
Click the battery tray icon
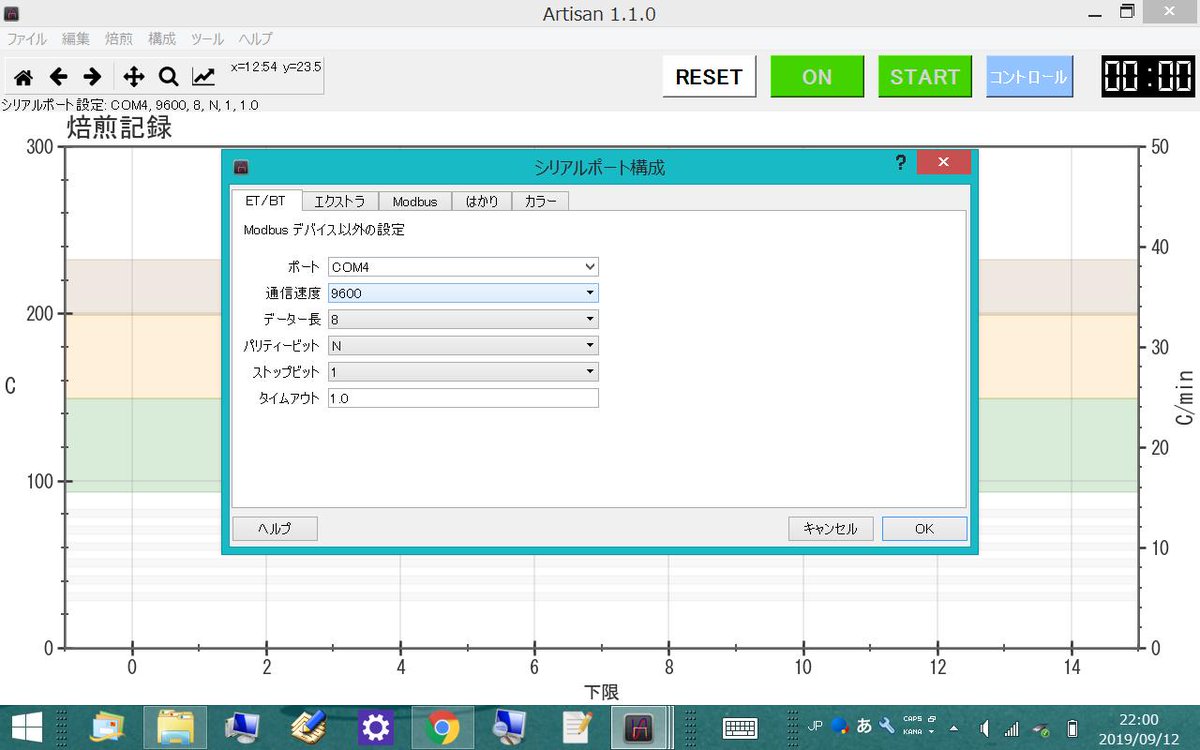(1072, 728)
